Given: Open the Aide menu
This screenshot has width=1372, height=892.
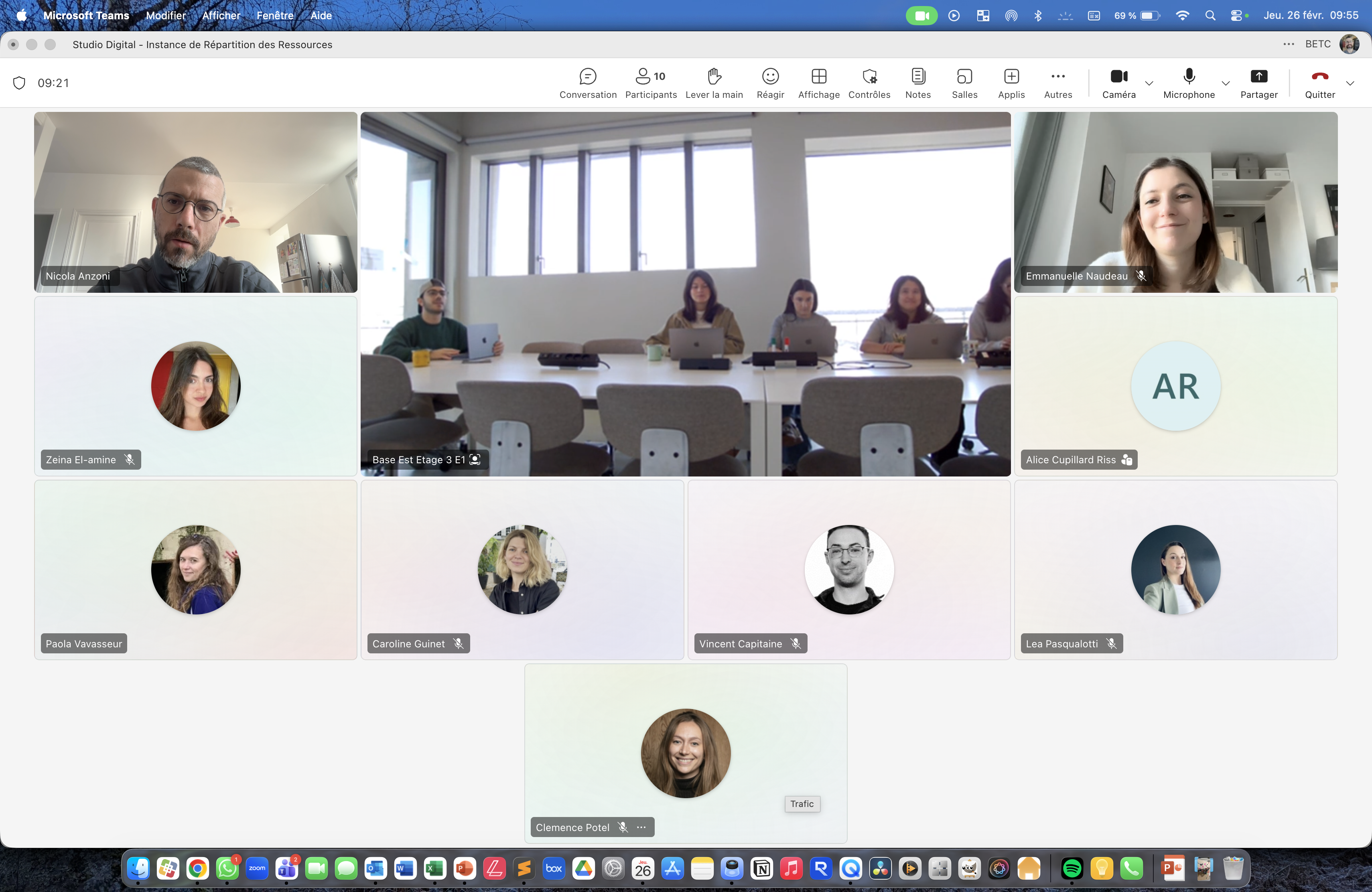Looking at the screenshot, I should tap(321, 16).
